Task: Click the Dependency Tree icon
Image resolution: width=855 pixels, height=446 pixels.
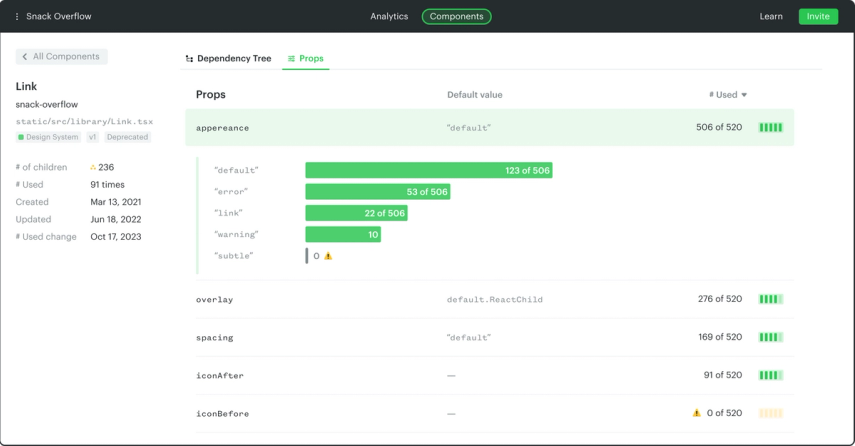Action: [189, 58]
